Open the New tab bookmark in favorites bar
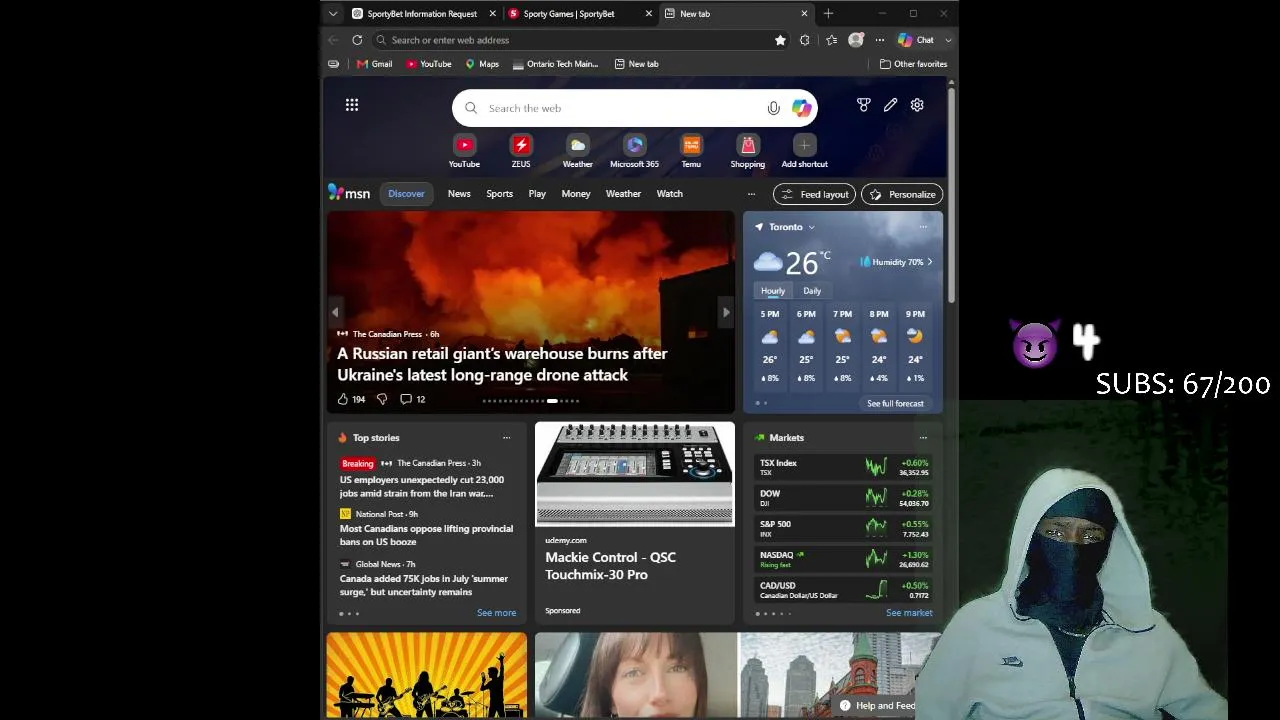 point(636,64)
